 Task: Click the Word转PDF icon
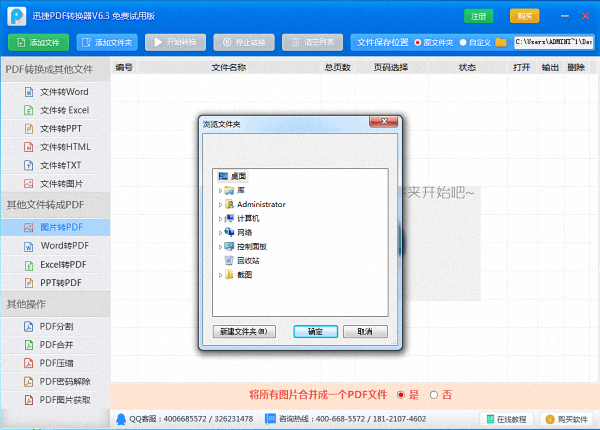[x=29, y=246]
